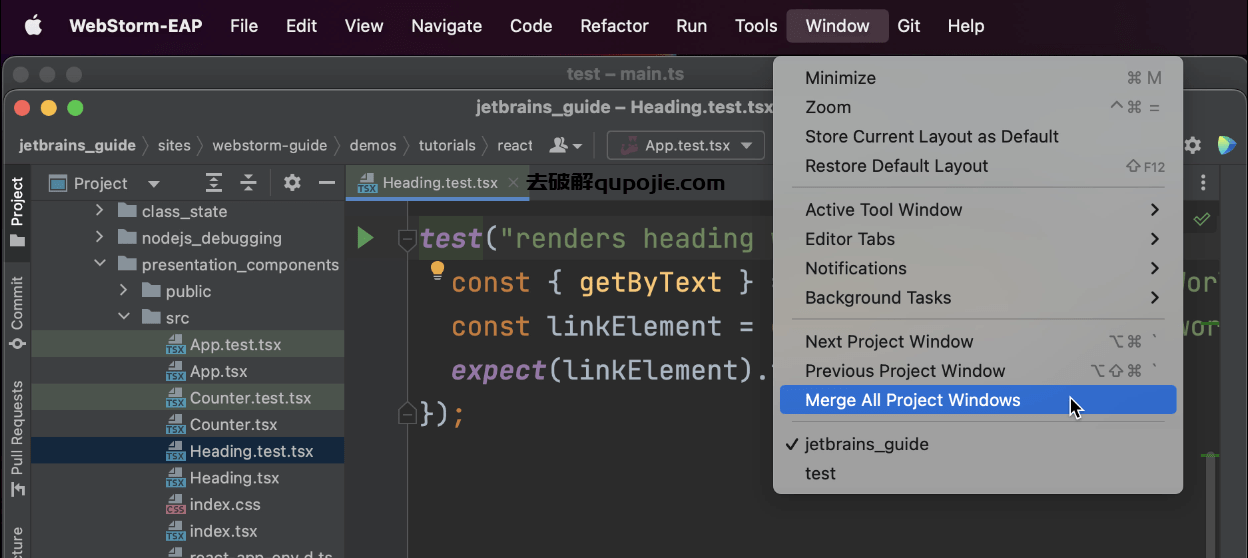Open the Editor Tabs submenu
The height and width of the screenshot is (558, 1248).
pyautogui.click(x=978, y=239)
